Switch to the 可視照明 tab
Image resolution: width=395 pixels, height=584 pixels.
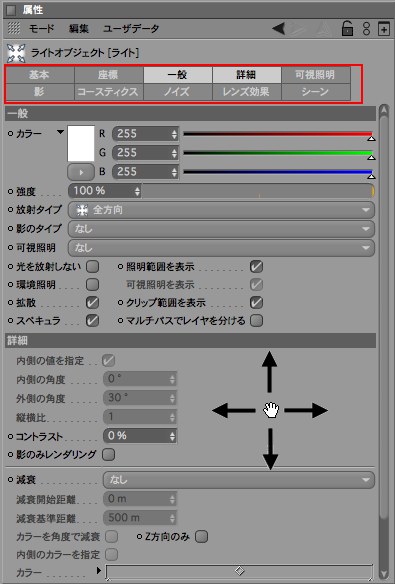point(315,75)
